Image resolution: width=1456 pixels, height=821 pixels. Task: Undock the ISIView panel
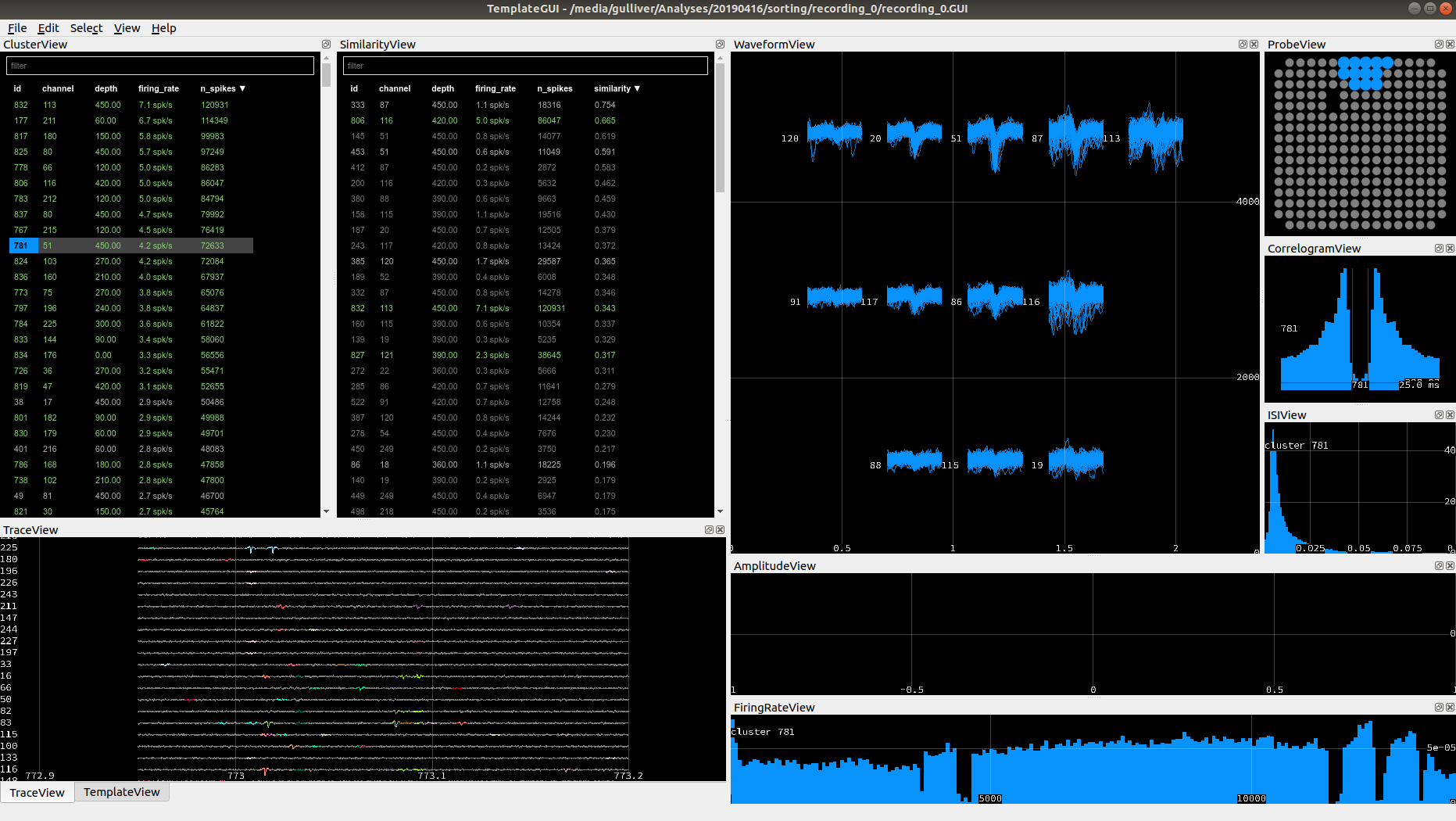click(x=1439, y=414)
